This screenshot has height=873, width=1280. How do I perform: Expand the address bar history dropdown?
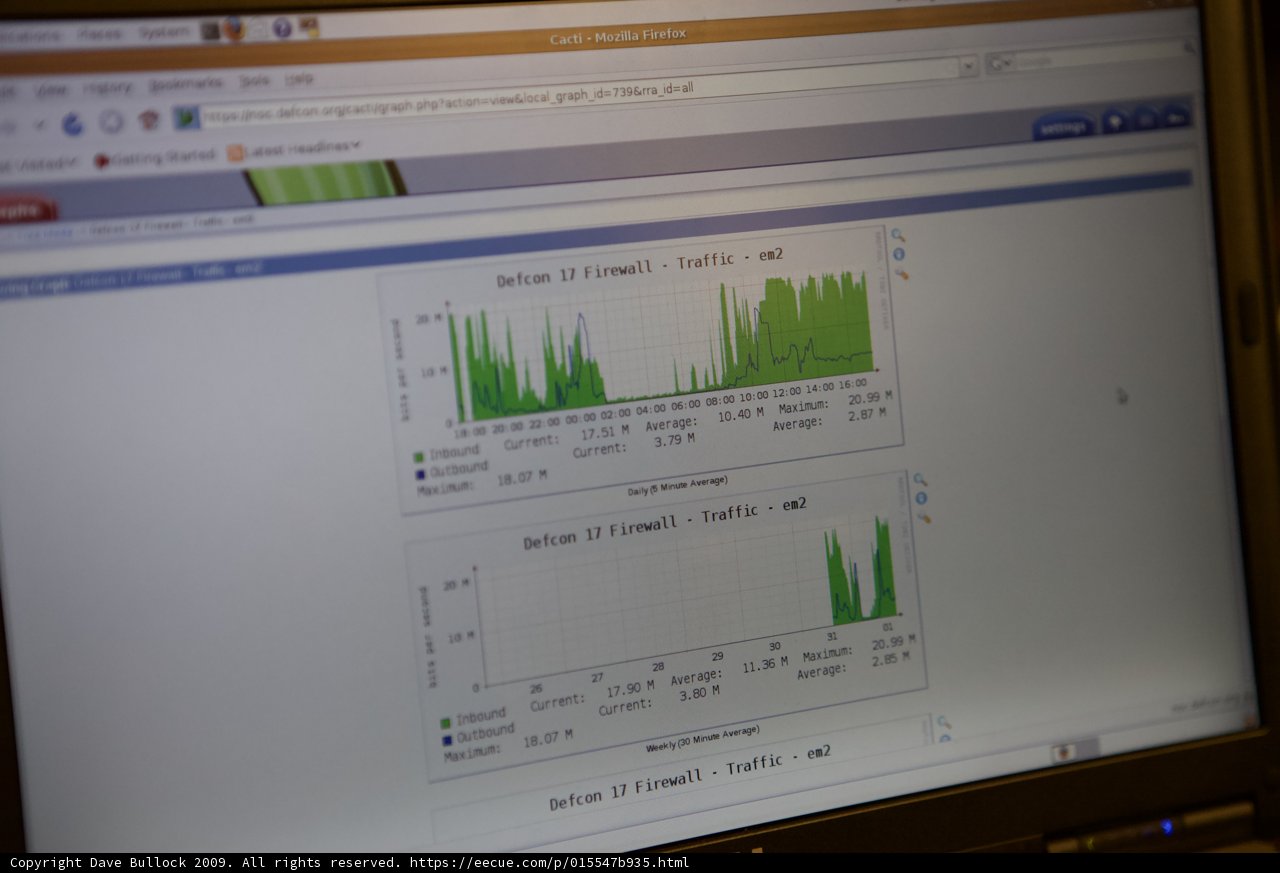(x=968, y=66)
